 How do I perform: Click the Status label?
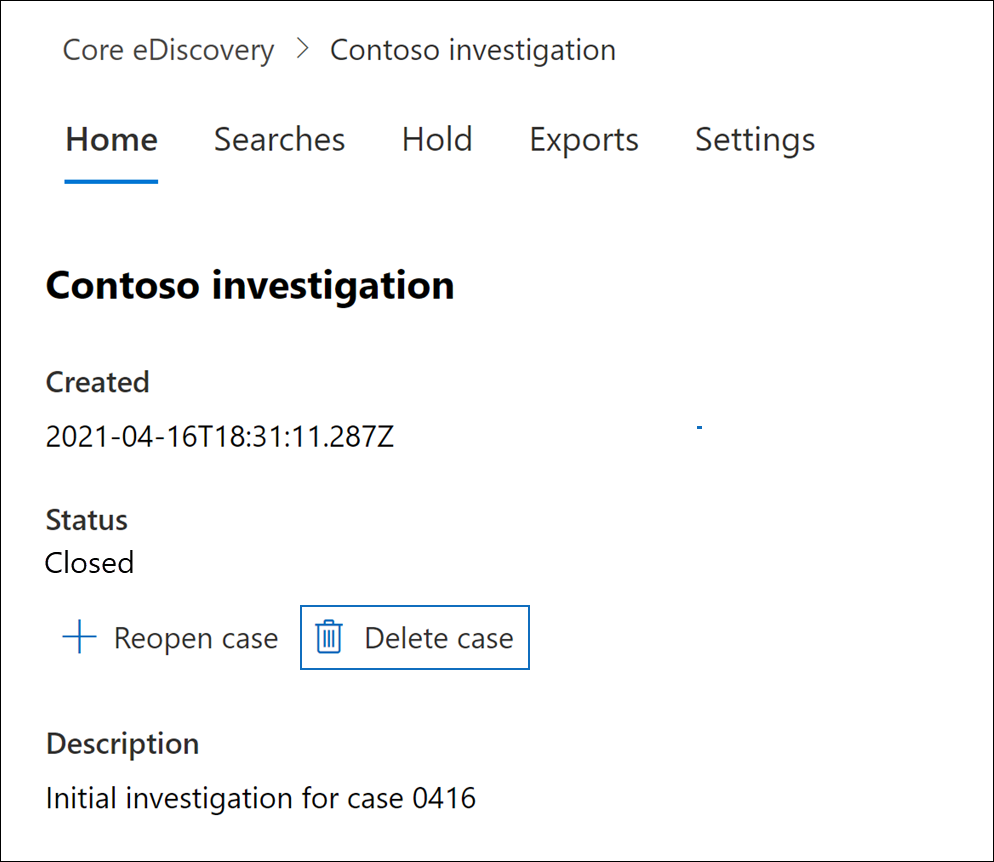[87, 520]
